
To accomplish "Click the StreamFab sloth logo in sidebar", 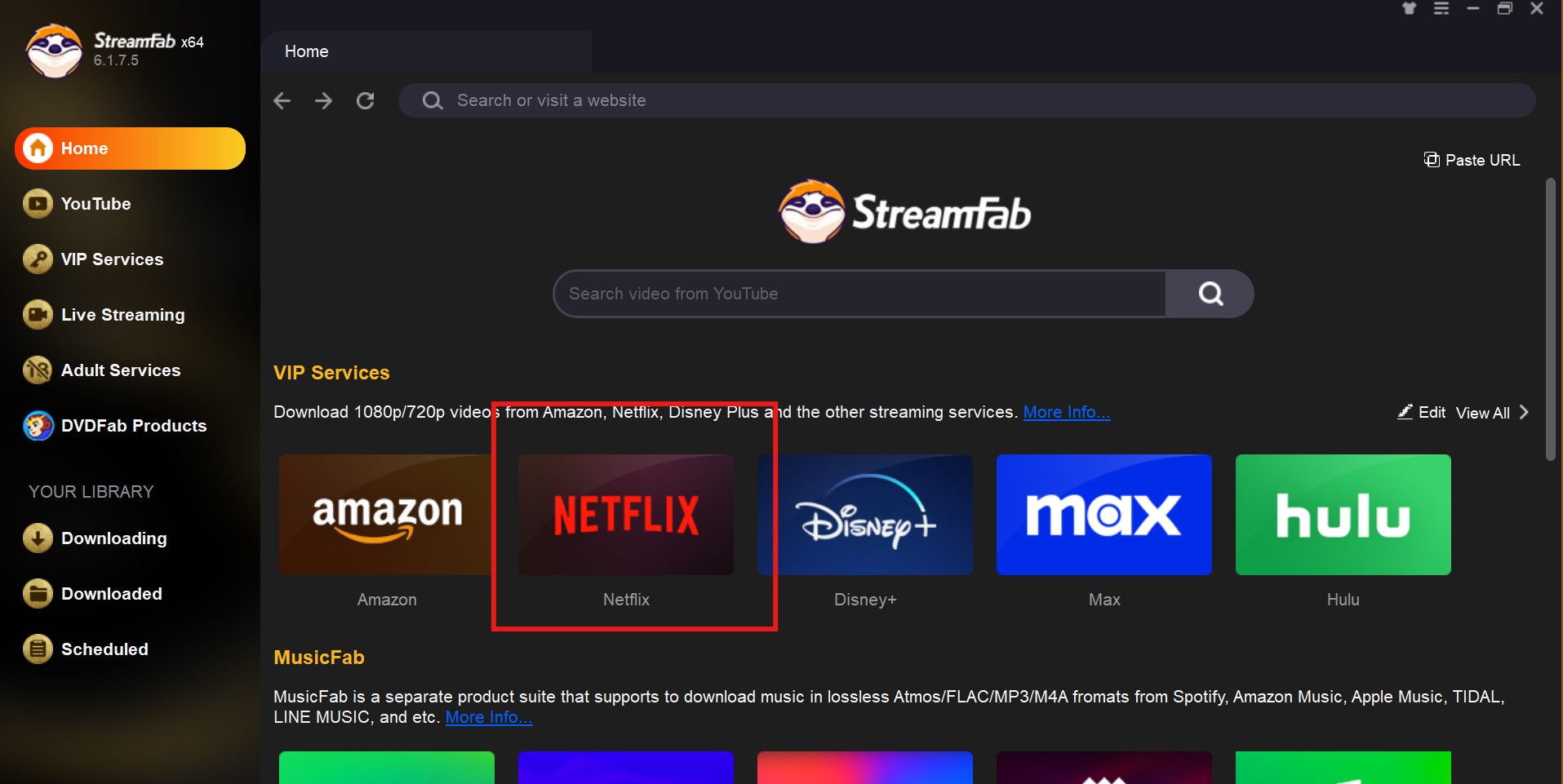I will 54,51.
